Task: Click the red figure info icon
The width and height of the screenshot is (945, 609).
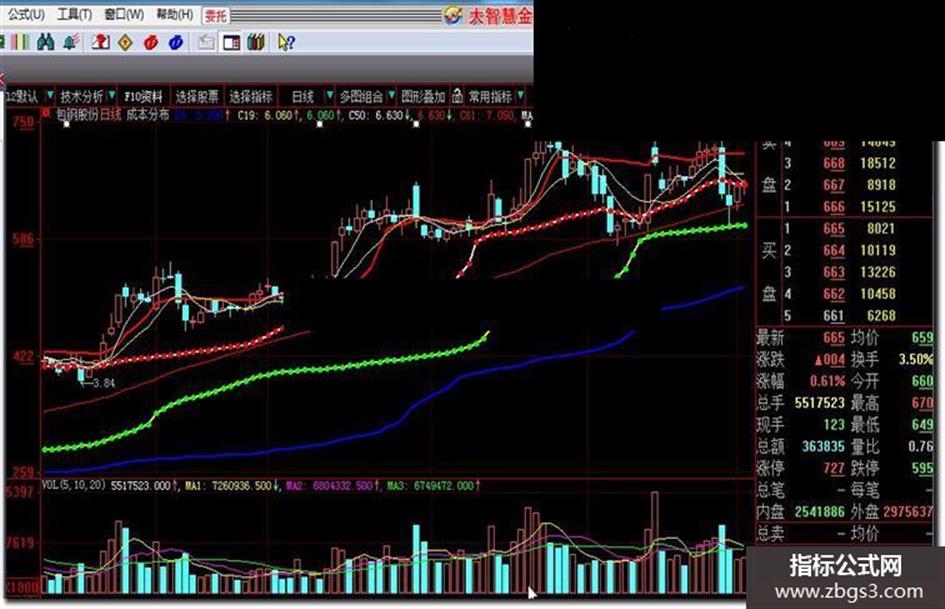Action: pyautogui.click(x=101, y=42)
